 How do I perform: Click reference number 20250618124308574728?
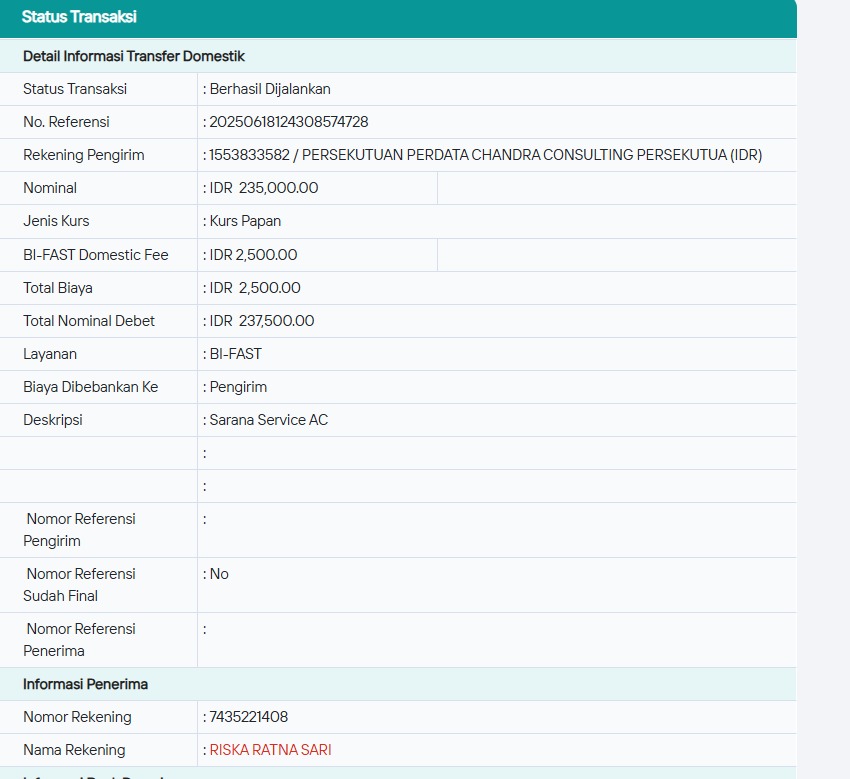(x=288, y=122)
